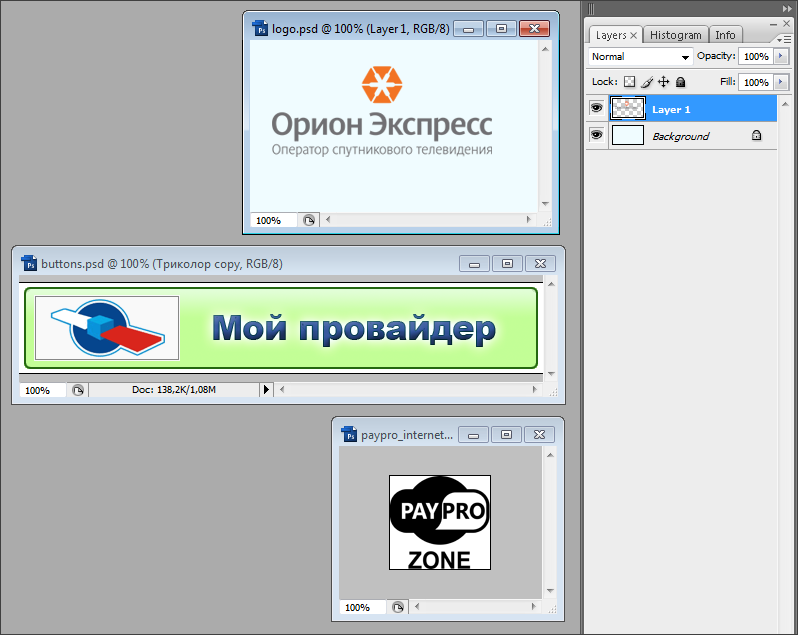Click the panel dock gripper handle
798x635 pixels.
[591, 9]
